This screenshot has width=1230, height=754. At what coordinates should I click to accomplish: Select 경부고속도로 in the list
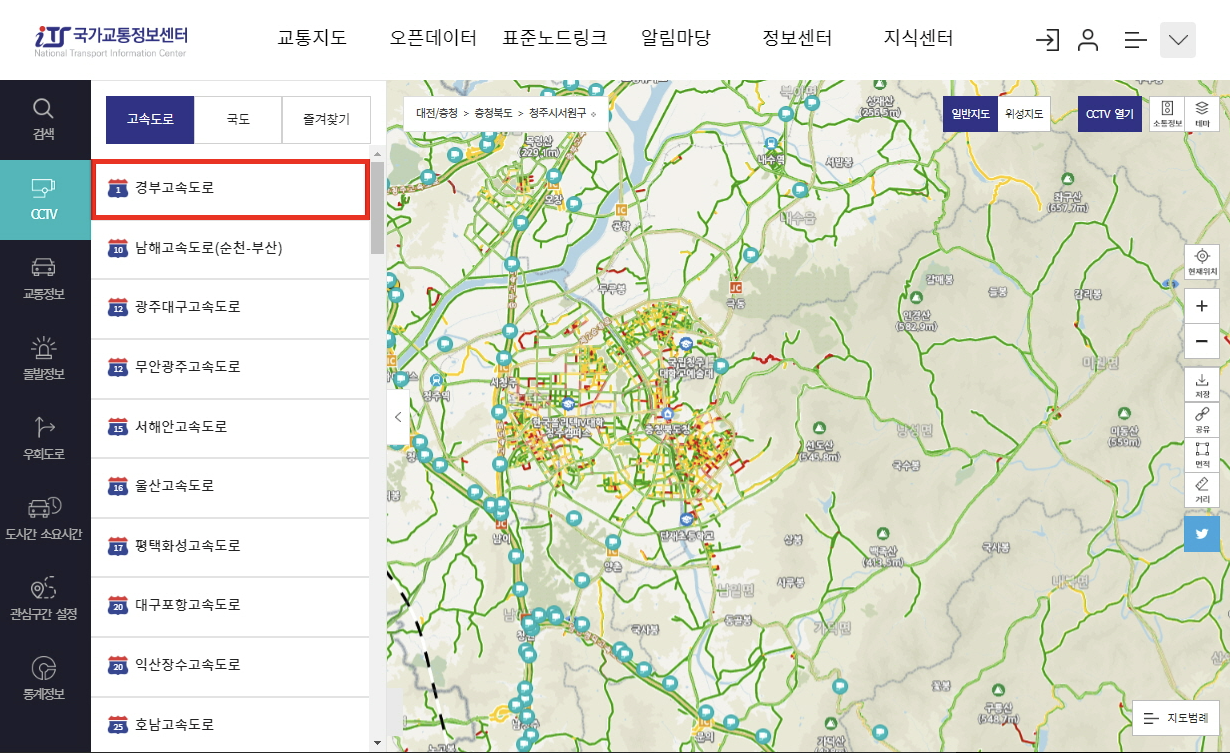(230, 188)
